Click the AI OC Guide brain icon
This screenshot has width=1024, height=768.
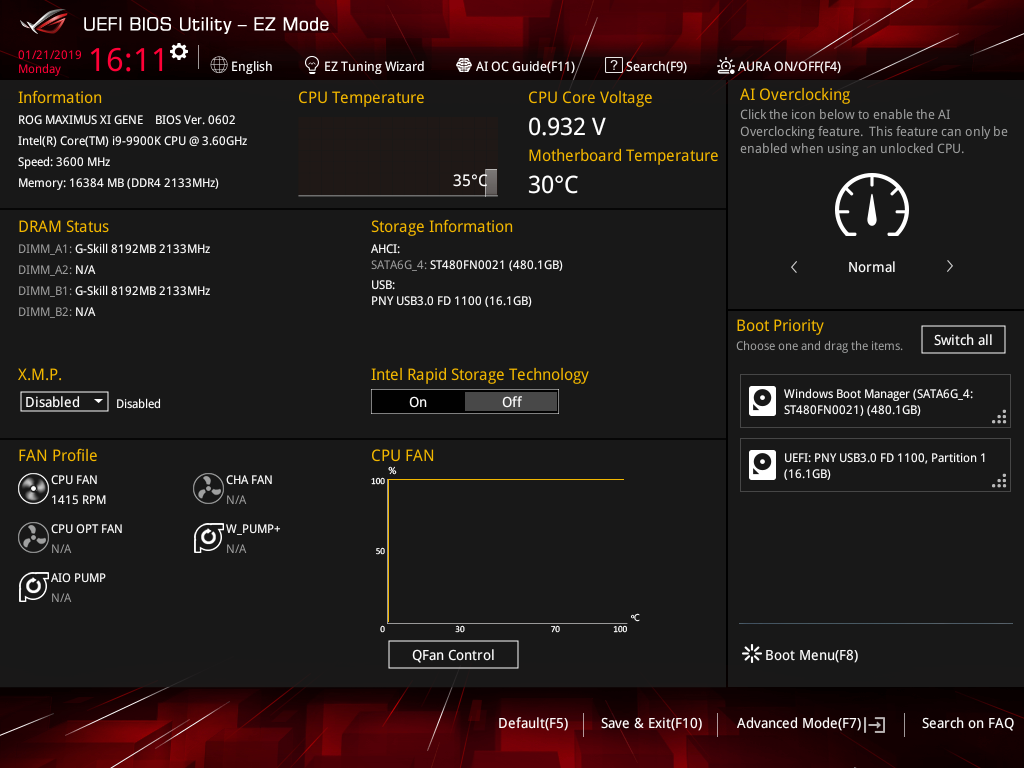tap(464, 65)
